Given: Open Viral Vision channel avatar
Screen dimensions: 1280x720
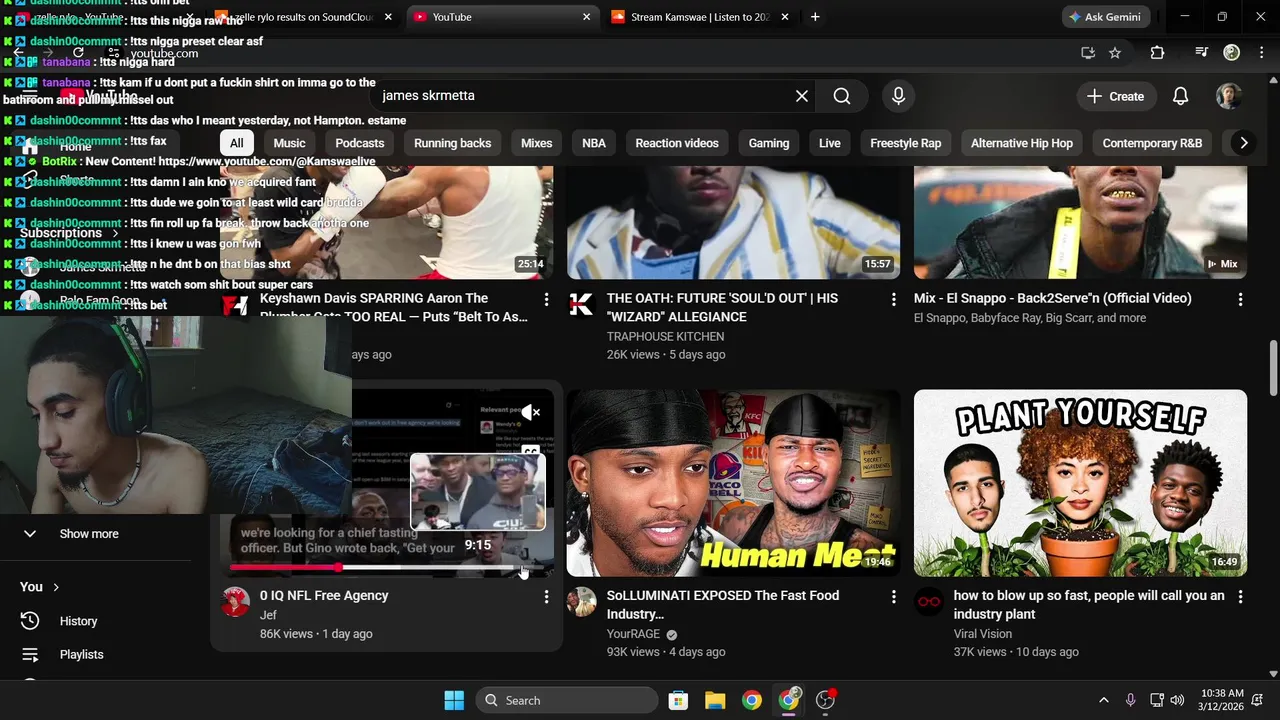Looking at the screenshot, I should click(929, 602).
